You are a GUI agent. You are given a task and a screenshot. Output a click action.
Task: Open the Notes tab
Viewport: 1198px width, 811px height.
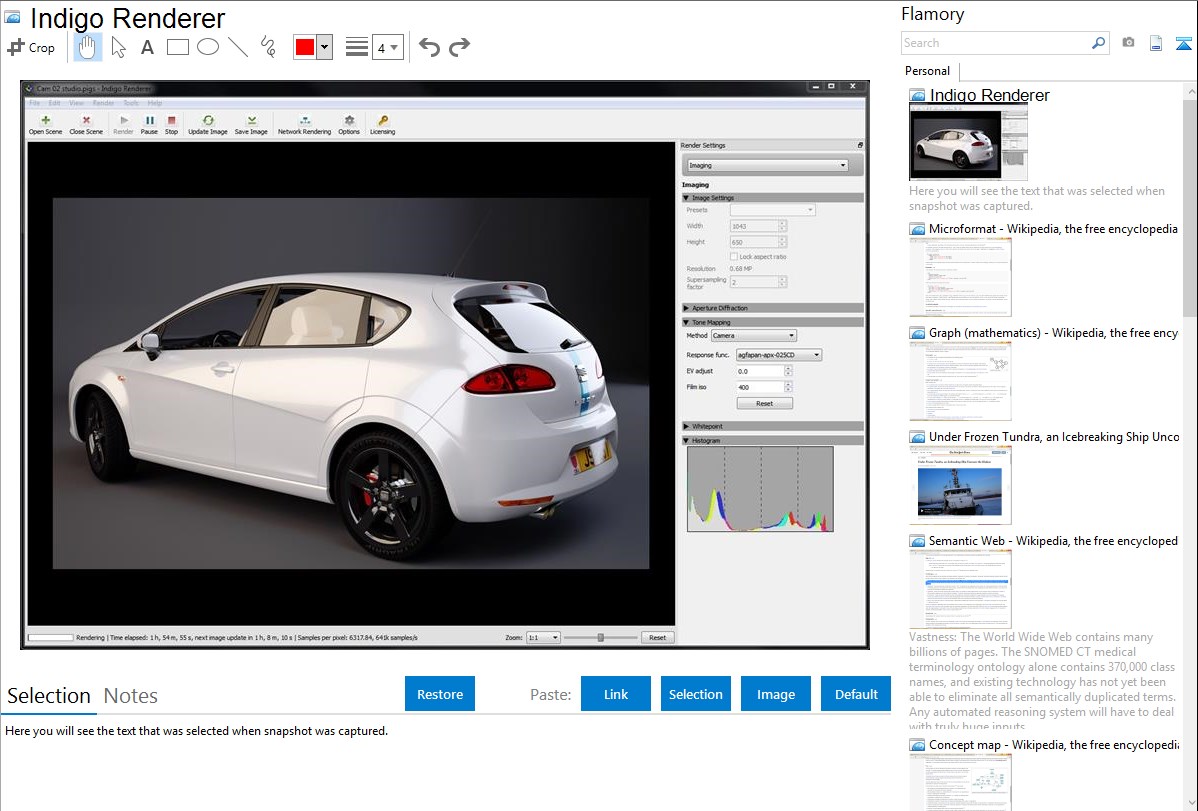(131, 696)
